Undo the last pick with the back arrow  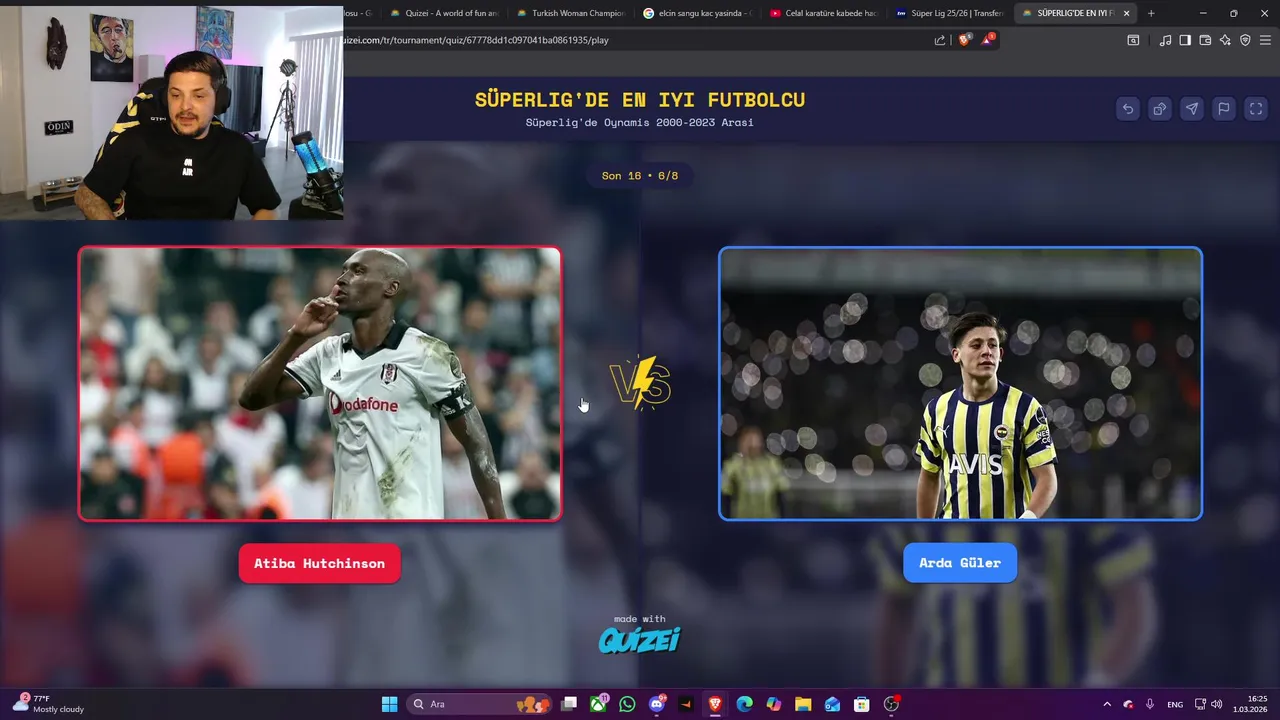tap(1128, 109)
